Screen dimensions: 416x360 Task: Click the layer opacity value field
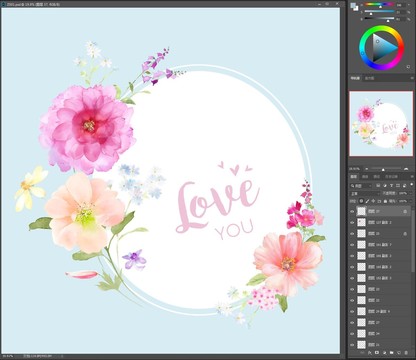[403, 193]
